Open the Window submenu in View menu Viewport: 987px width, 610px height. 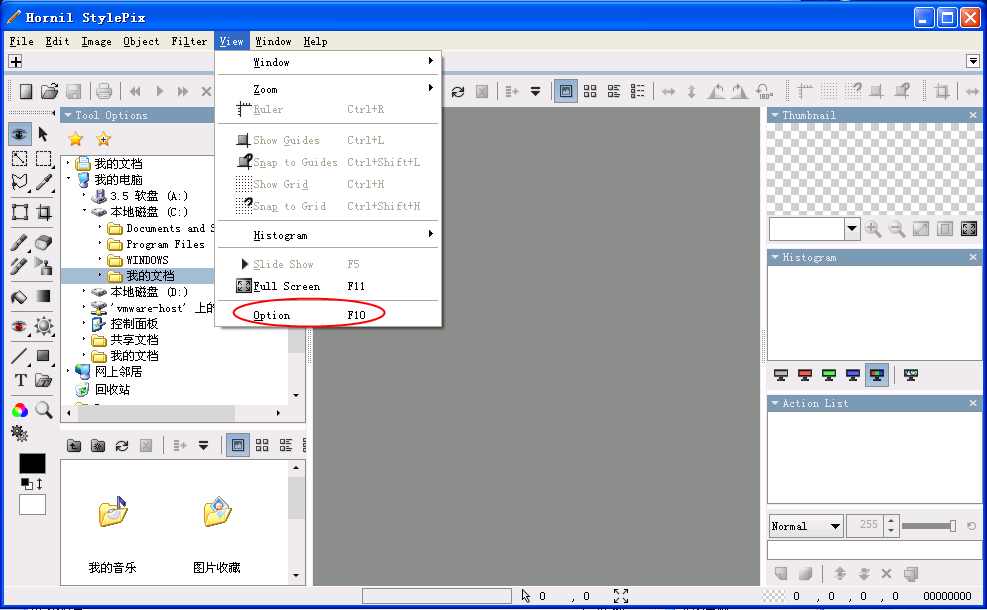coord(328,62)
